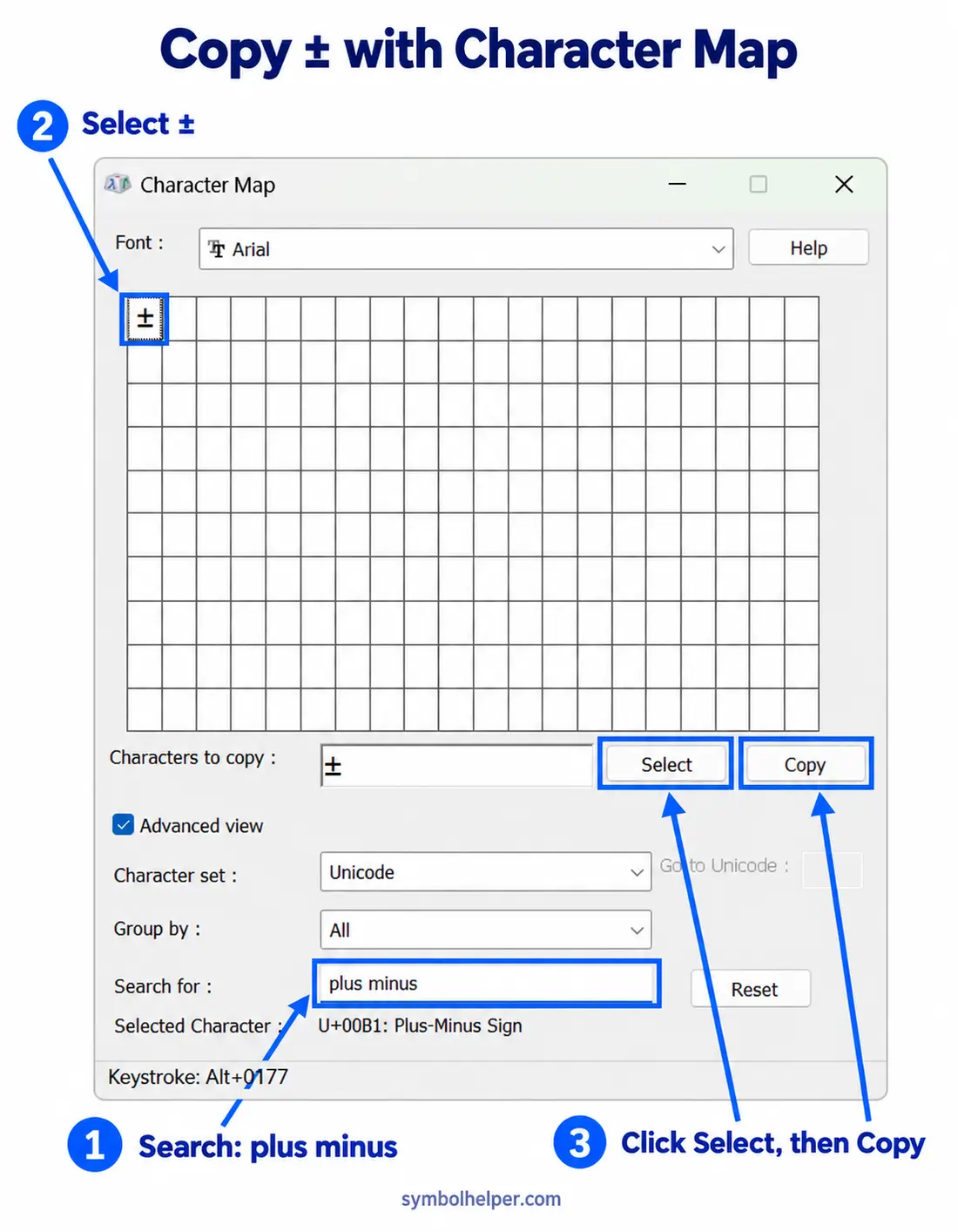Click the Help button

tap(808, 247)
